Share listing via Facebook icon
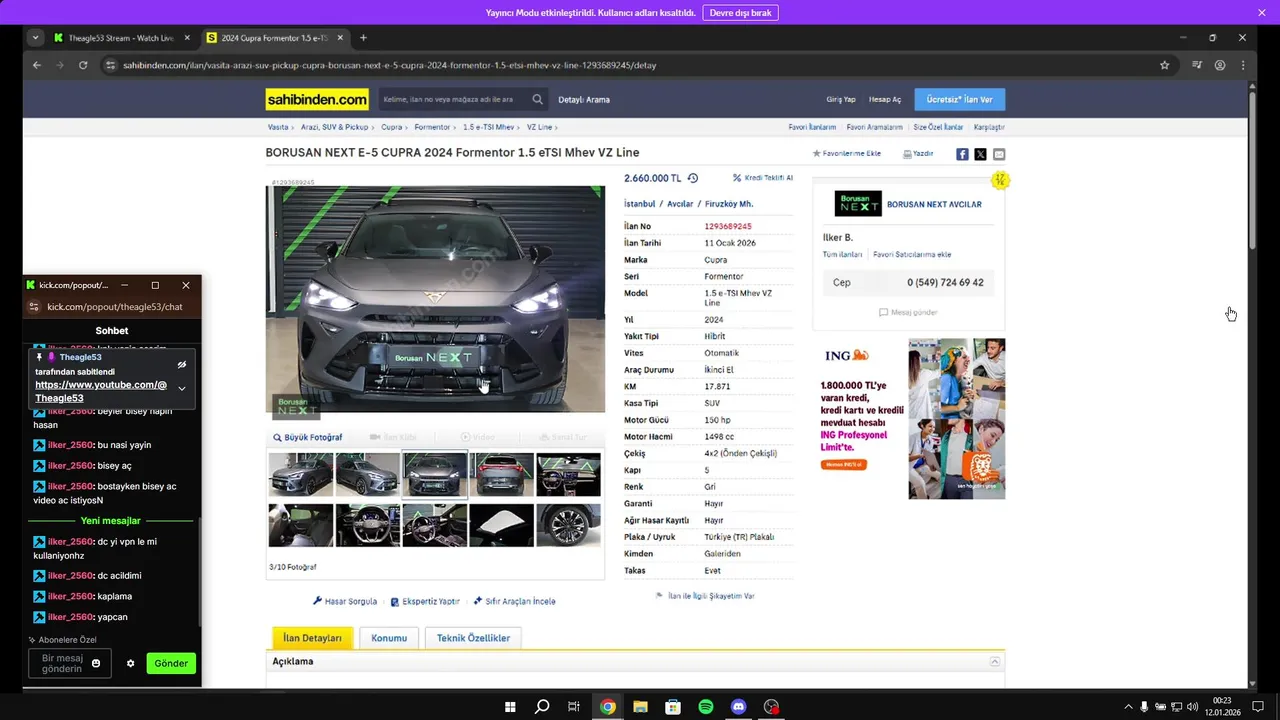Viewport: 1280px width, 720px height. click(962, 154)
